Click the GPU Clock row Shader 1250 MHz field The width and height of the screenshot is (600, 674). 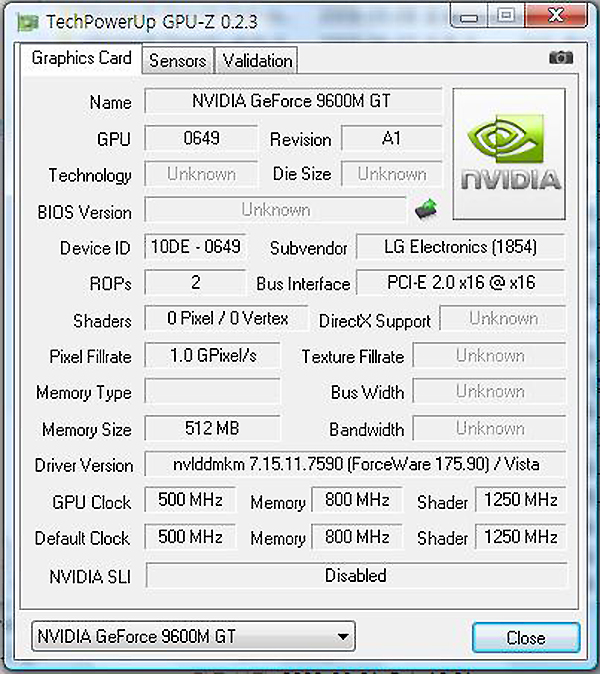pyautogui.click(x=520, y=500)
